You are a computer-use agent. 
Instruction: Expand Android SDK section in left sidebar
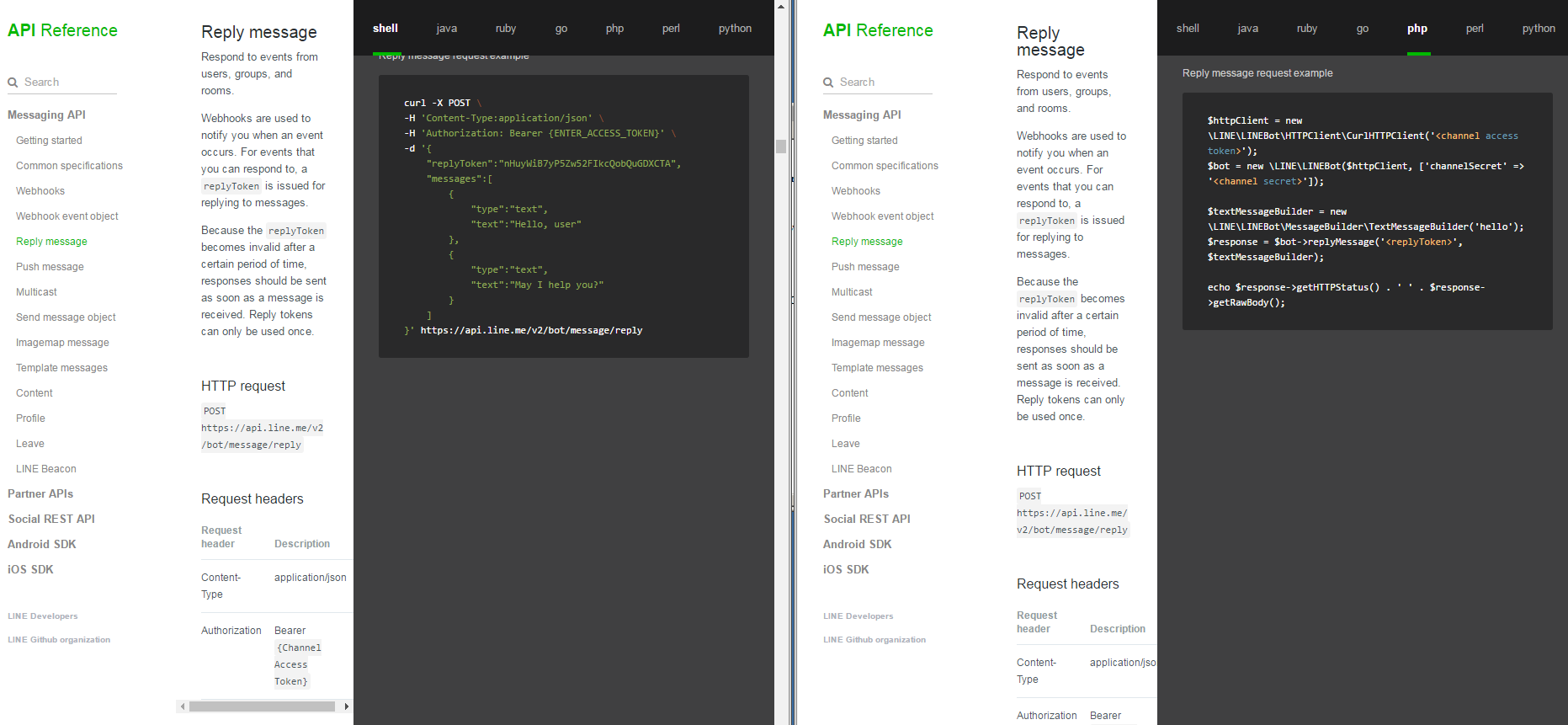click(x=42, y=545)
